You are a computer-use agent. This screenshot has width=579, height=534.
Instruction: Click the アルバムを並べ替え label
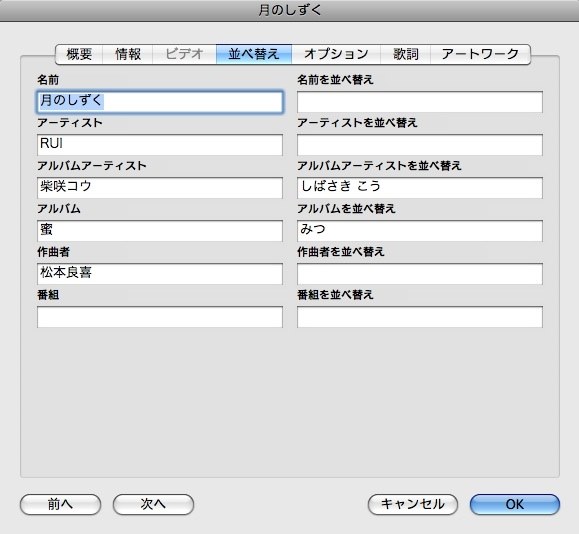[x=346, y=209]
